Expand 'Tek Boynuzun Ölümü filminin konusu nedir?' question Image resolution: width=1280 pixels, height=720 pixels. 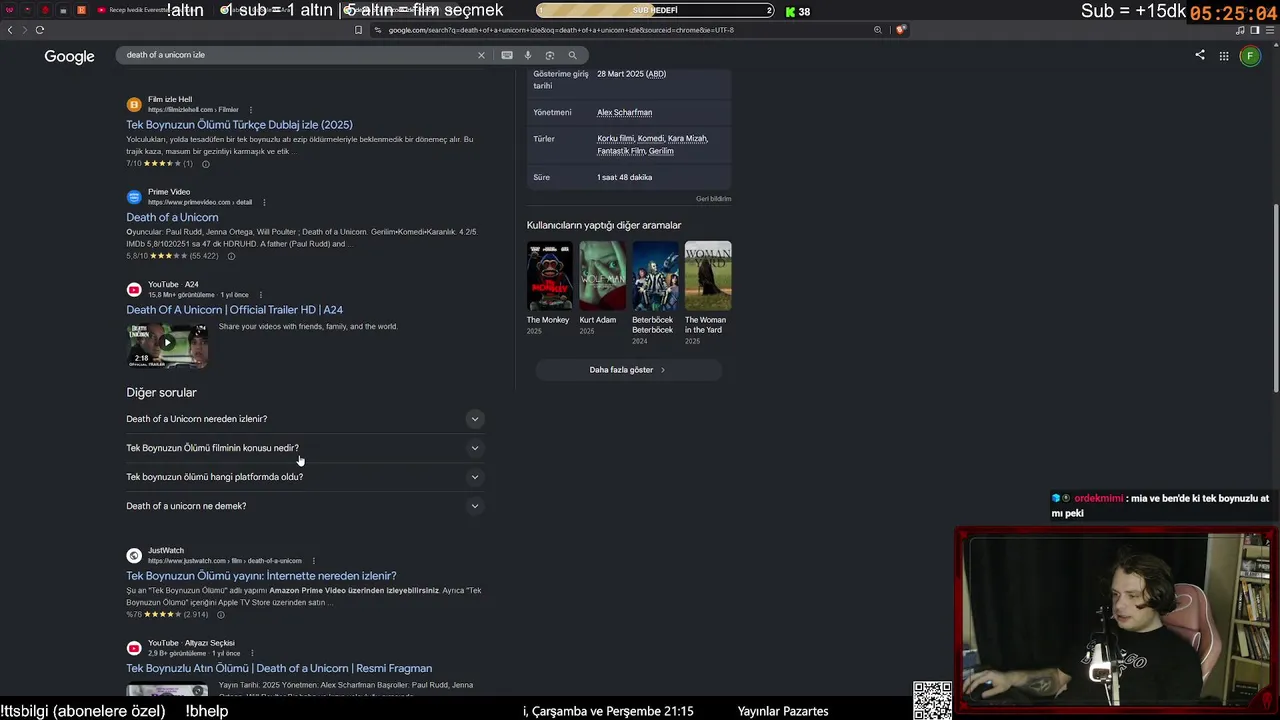(x=304, y=448)
